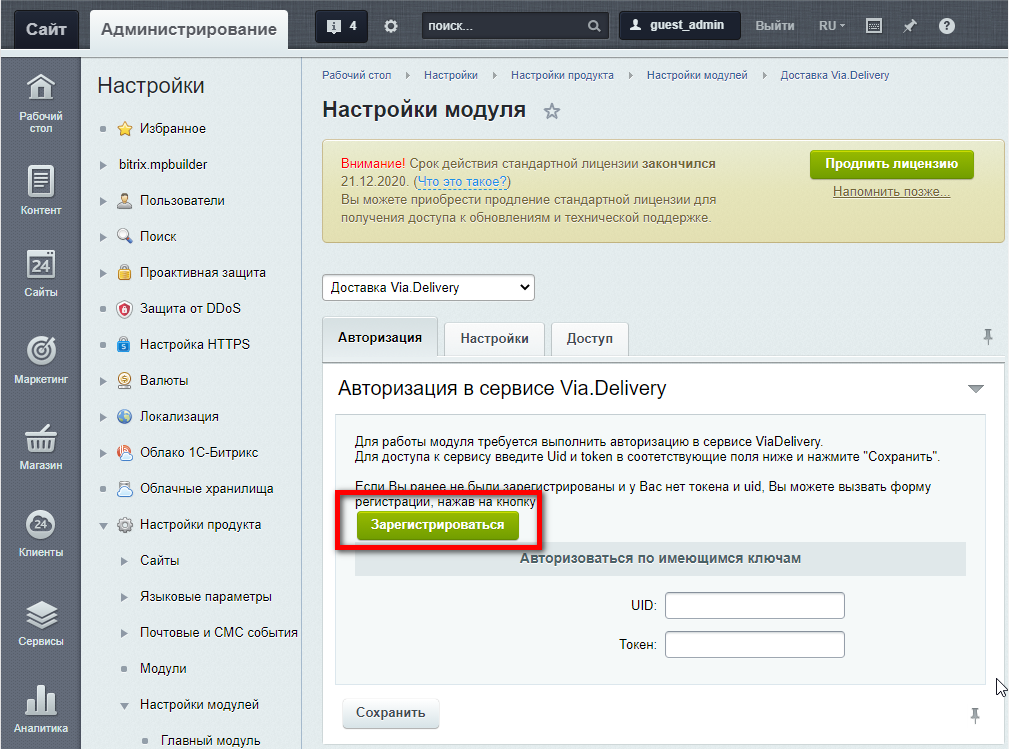Viewport: 1009px width, 749px height.
Task: Focus the UID input field
Action: 754,606
